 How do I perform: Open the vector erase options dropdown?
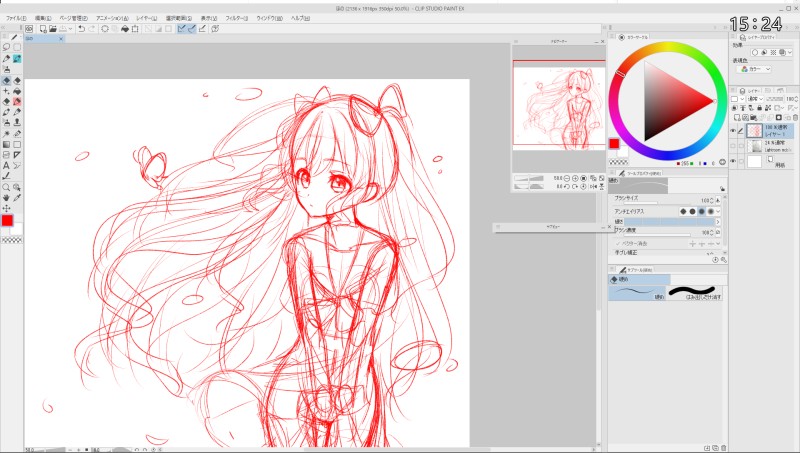[718, 244]
